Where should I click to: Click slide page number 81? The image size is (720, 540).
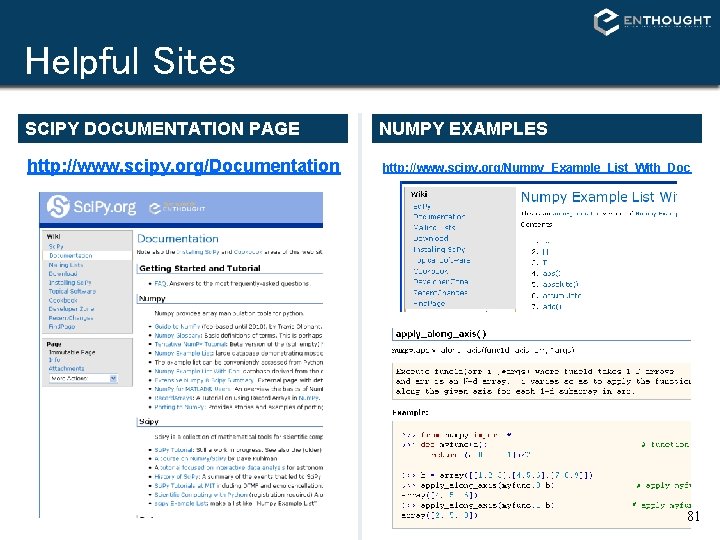click(x=693, y=516)
